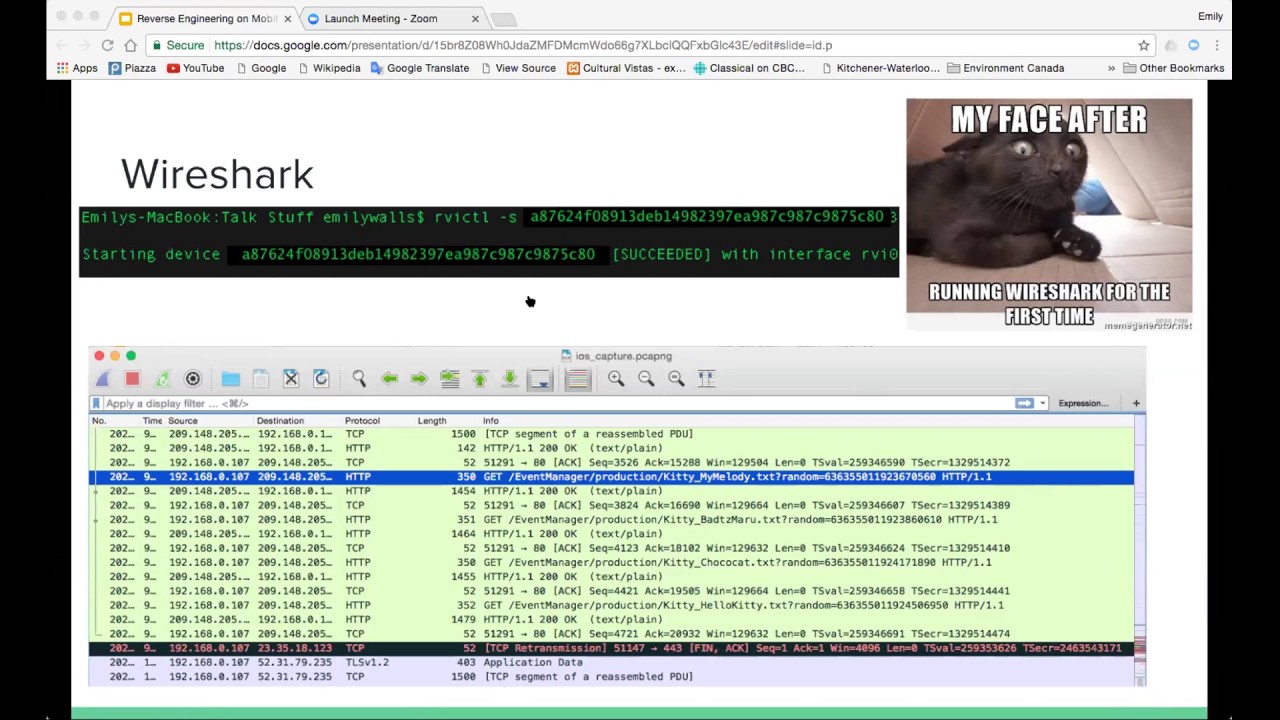Viewport: 1280px width, 720px height.
Task: Close the Launch Meeting - Zoom tab
Action: (475, 18)
